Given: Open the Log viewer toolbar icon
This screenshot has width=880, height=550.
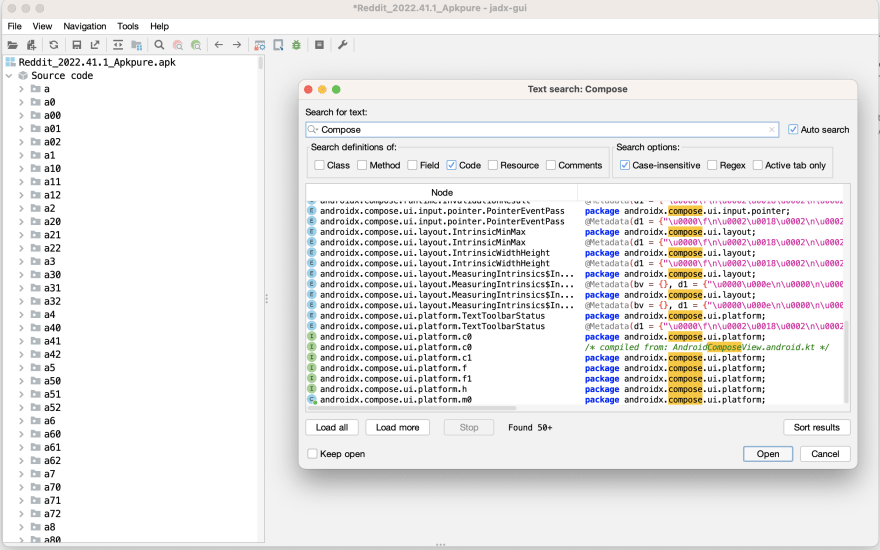Looking at the screenshot, I should point(319,45).
